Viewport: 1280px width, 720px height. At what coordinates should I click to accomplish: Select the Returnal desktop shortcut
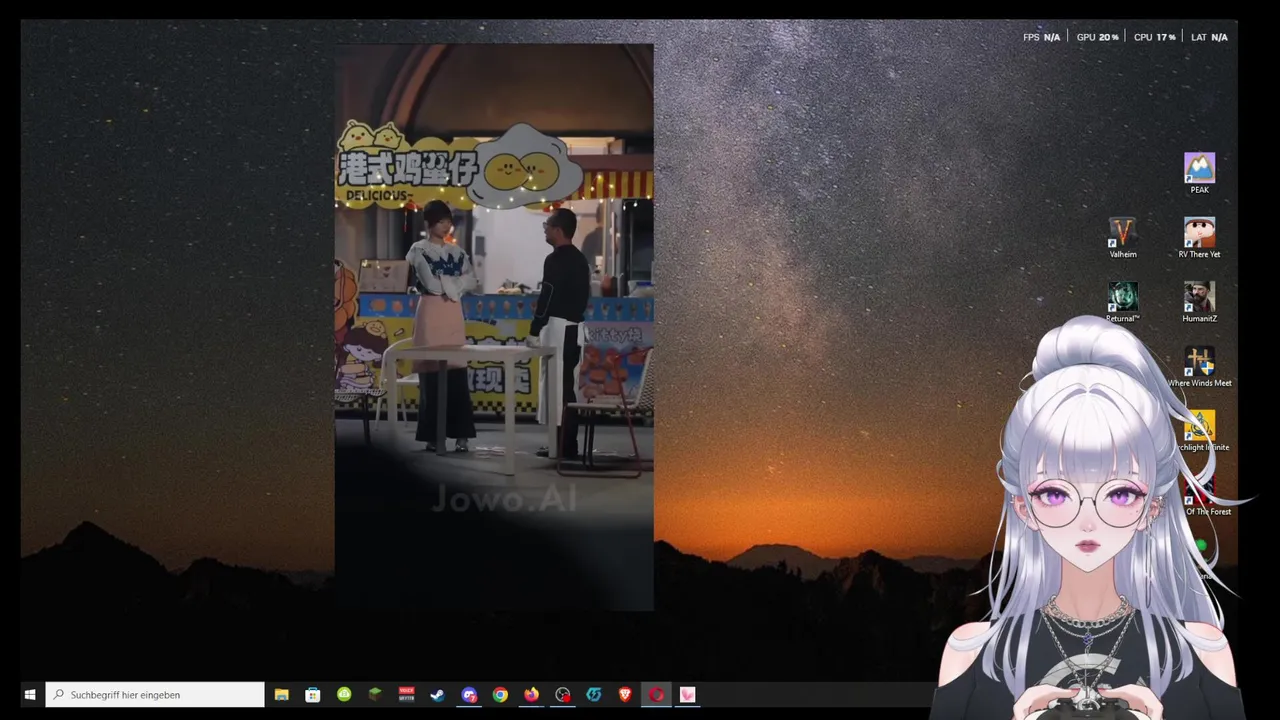pyautogui.click(x=1123, y=302)
